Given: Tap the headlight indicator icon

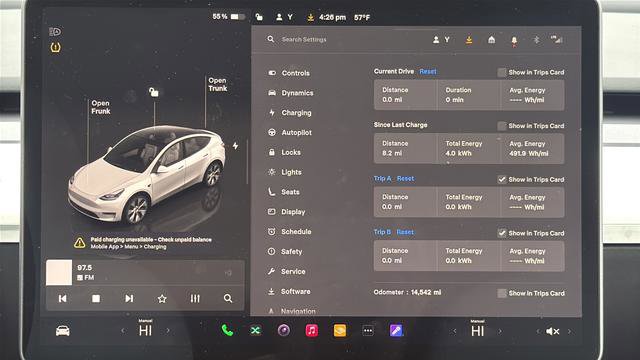Looking at the screenshot, I should [55, 31].
